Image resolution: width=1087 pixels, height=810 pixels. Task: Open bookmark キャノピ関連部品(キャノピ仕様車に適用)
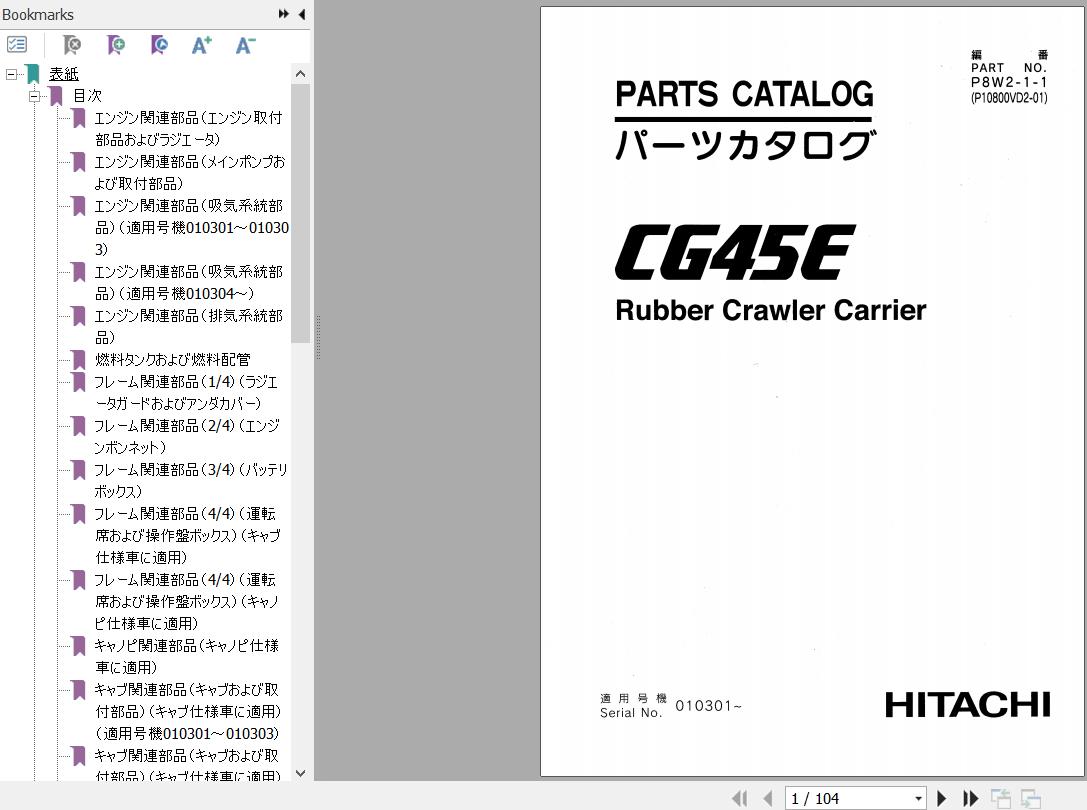coord(186,656)
